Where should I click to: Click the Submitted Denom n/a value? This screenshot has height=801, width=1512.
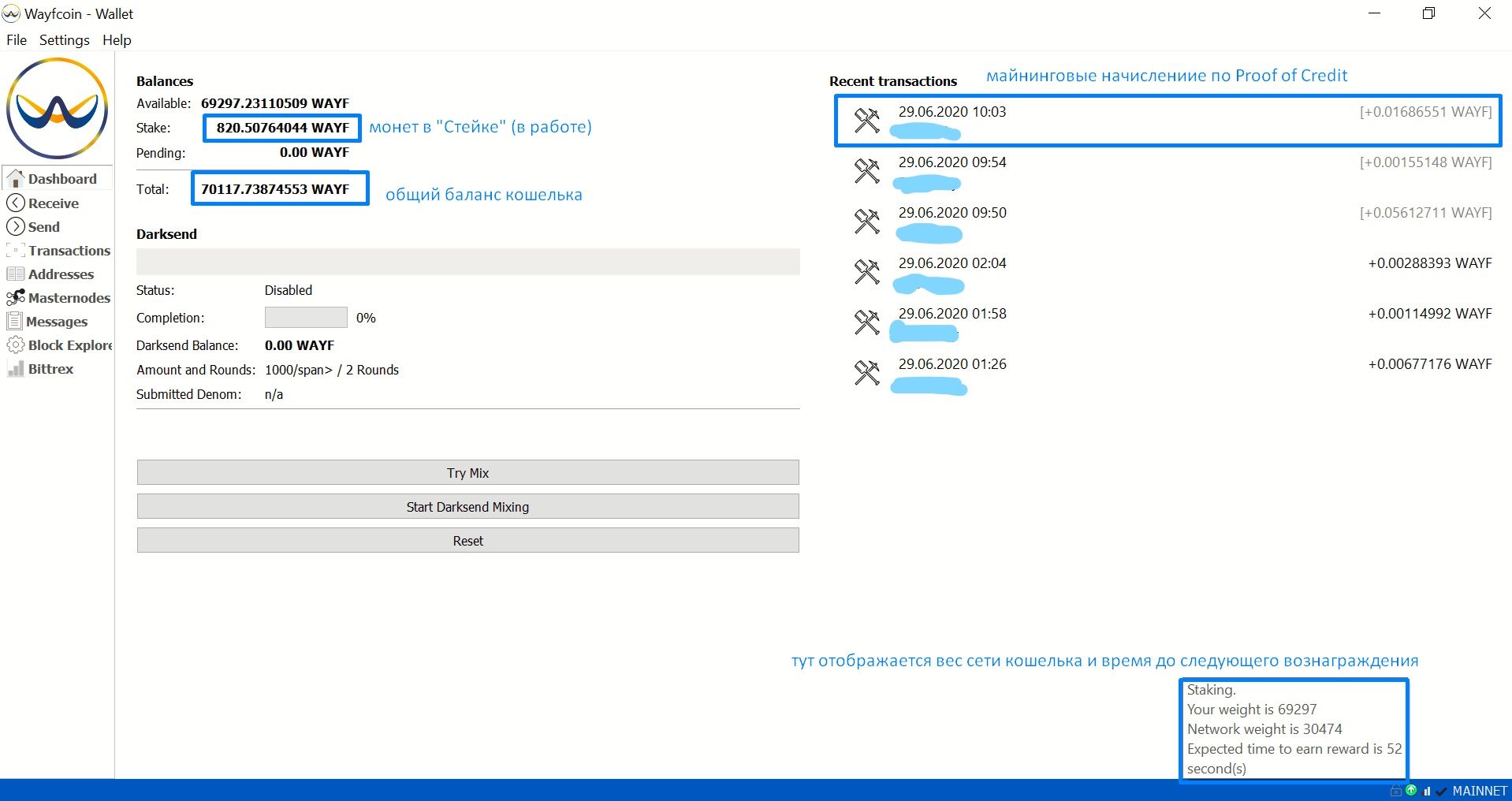pos(274,394)
